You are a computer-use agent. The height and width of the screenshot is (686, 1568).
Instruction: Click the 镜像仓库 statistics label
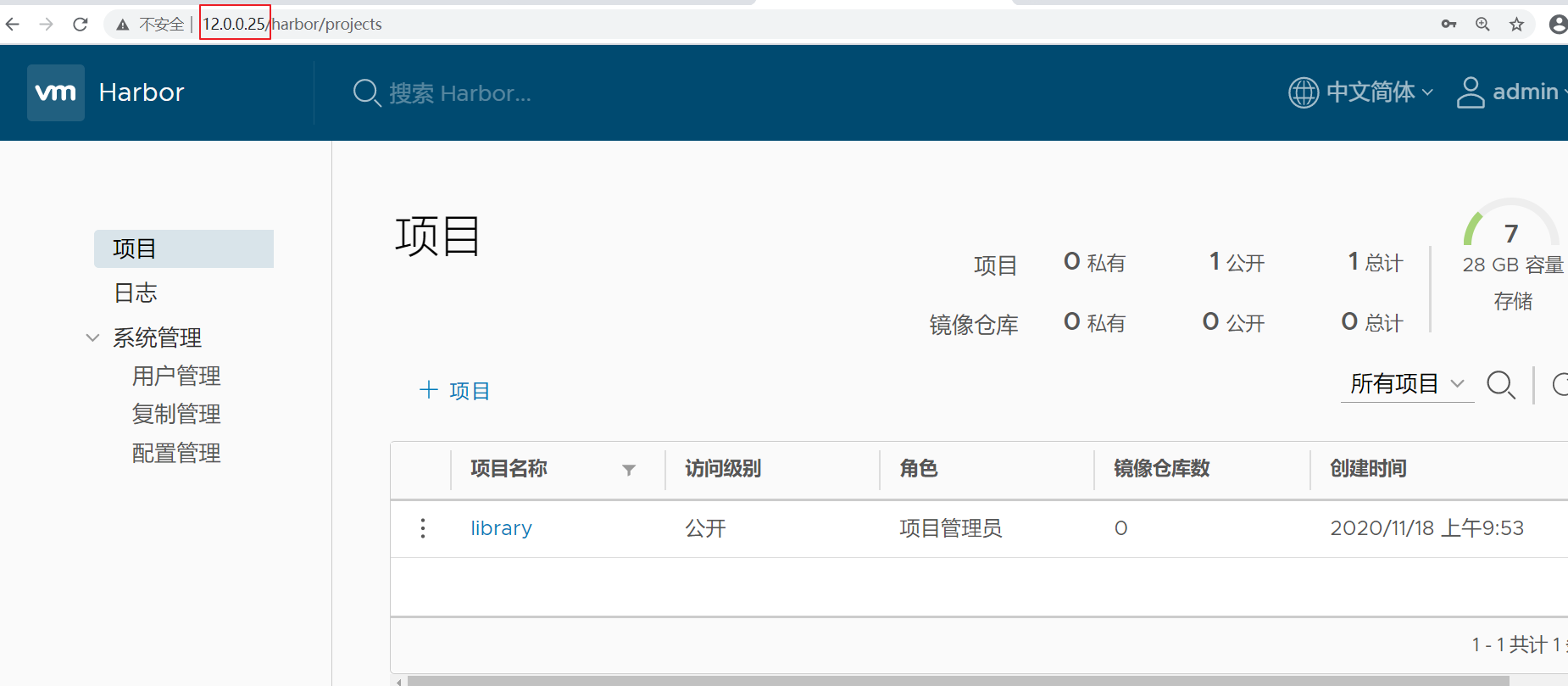[x=974, y=325]
